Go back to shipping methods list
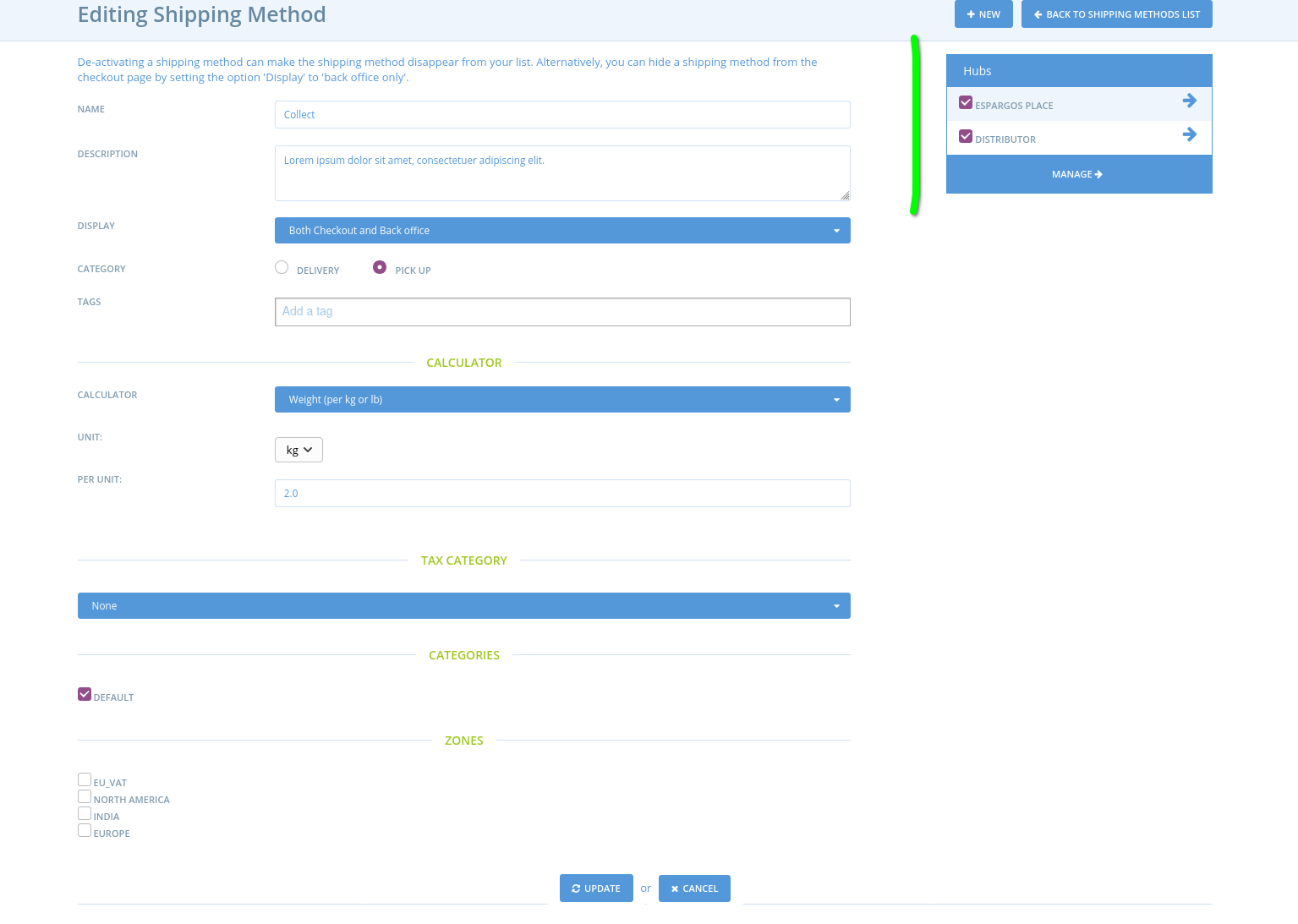The width and height of the screenshot is (1298, 924). click(1116, 14)
